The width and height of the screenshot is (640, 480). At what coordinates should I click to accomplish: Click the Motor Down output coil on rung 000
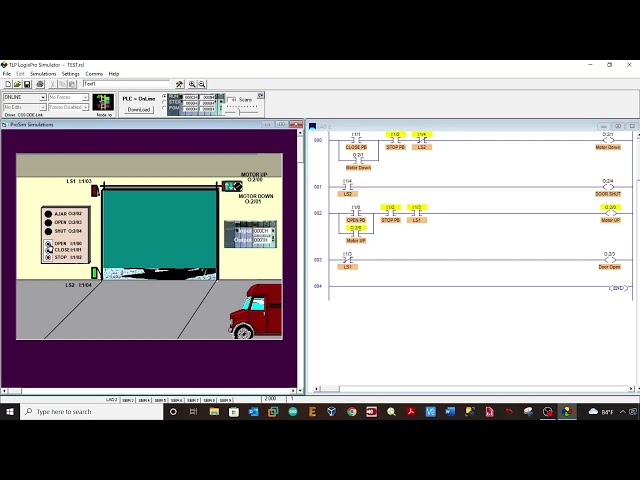[x=608, y=141]
